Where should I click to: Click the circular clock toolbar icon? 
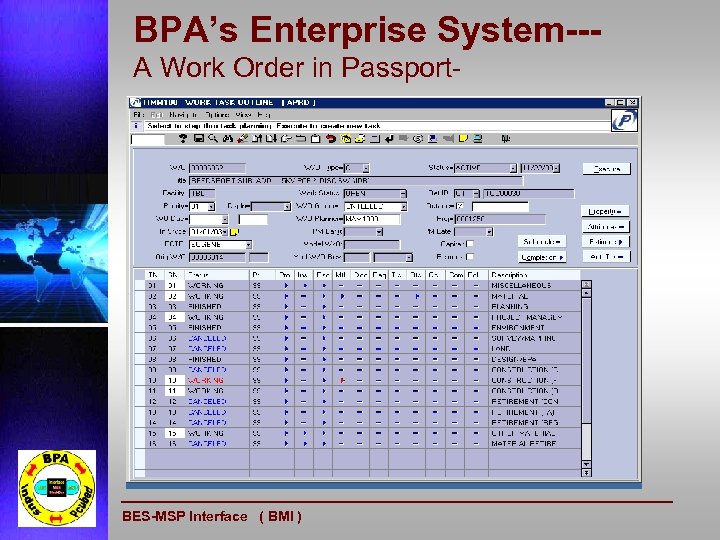[x=417, y=138]
